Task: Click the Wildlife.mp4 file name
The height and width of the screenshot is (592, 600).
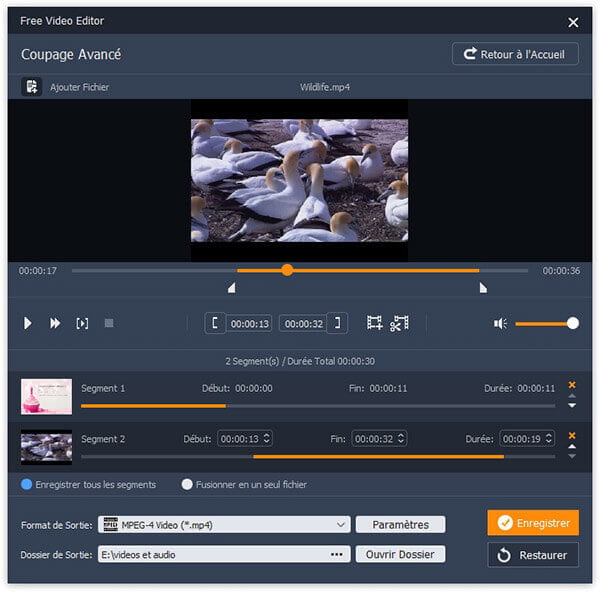Action: [324, 87]
